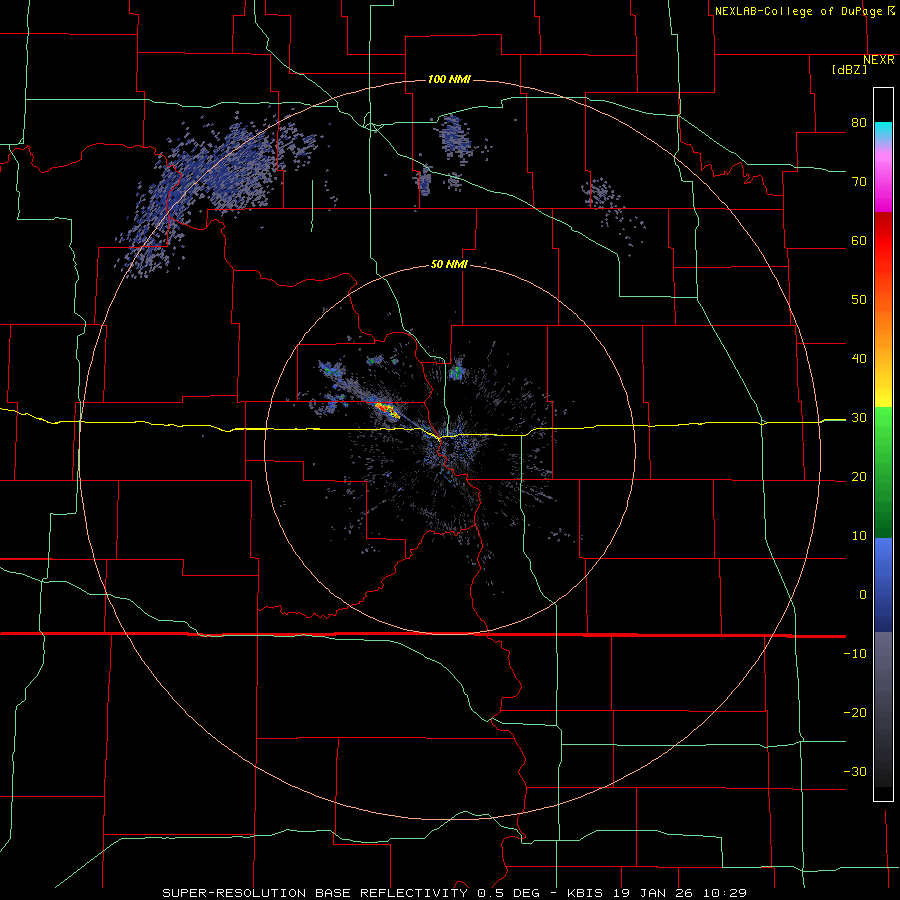Click the 20 value on the dBZ scale
Image resolution: width=900 pixels, height=900 pixels.
[x=859, y=476]
